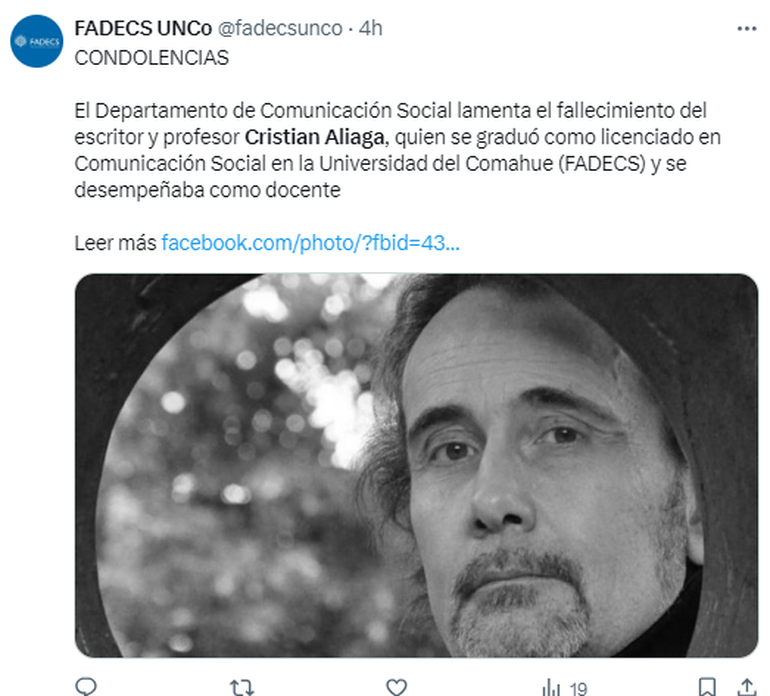Open the reply speech bubble icon
Viewport: 770px width, 696px height.
86,686
